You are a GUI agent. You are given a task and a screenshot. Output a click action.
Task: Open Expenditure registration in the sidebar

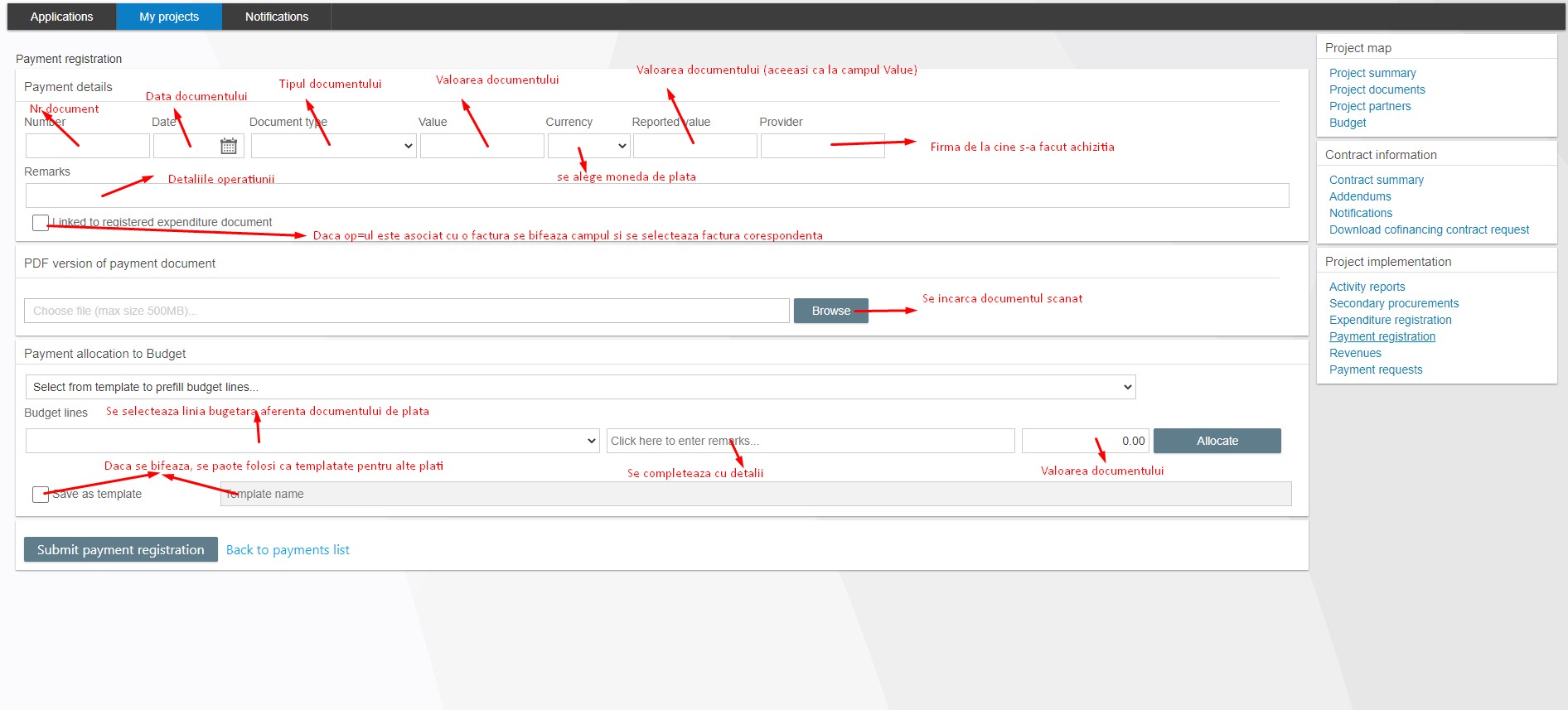1390,320
